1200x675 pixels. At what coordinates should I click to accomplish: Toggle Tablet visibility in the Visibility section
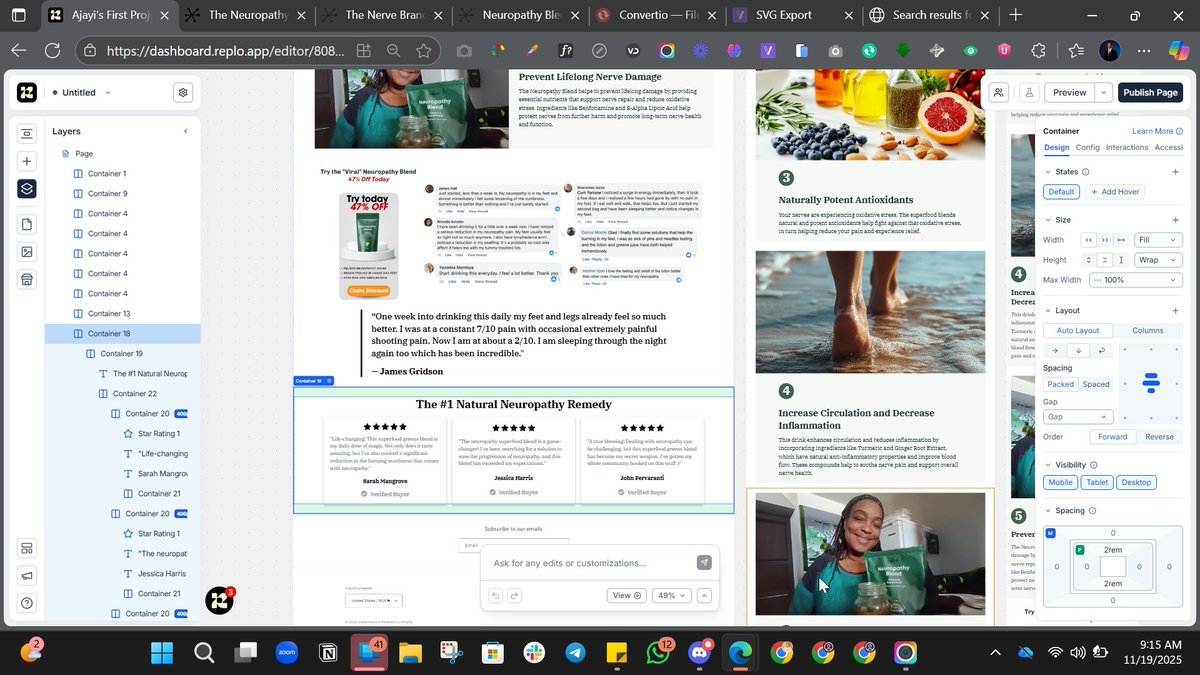pos(1097,482)
